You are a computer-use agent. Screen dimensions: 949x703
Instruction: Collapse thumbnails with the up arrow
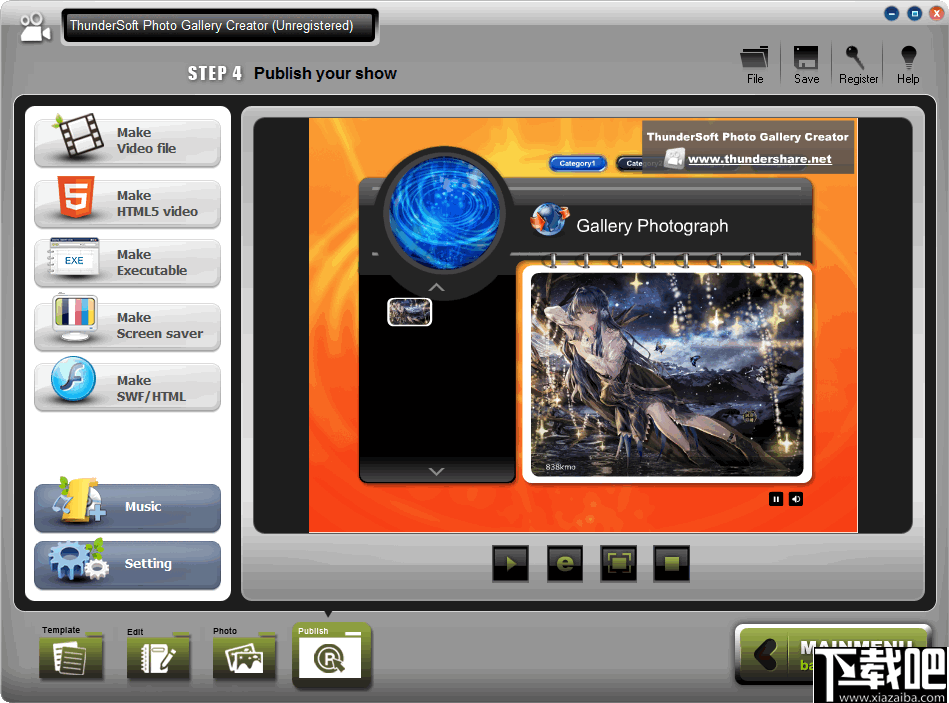(x=437, y=287)
